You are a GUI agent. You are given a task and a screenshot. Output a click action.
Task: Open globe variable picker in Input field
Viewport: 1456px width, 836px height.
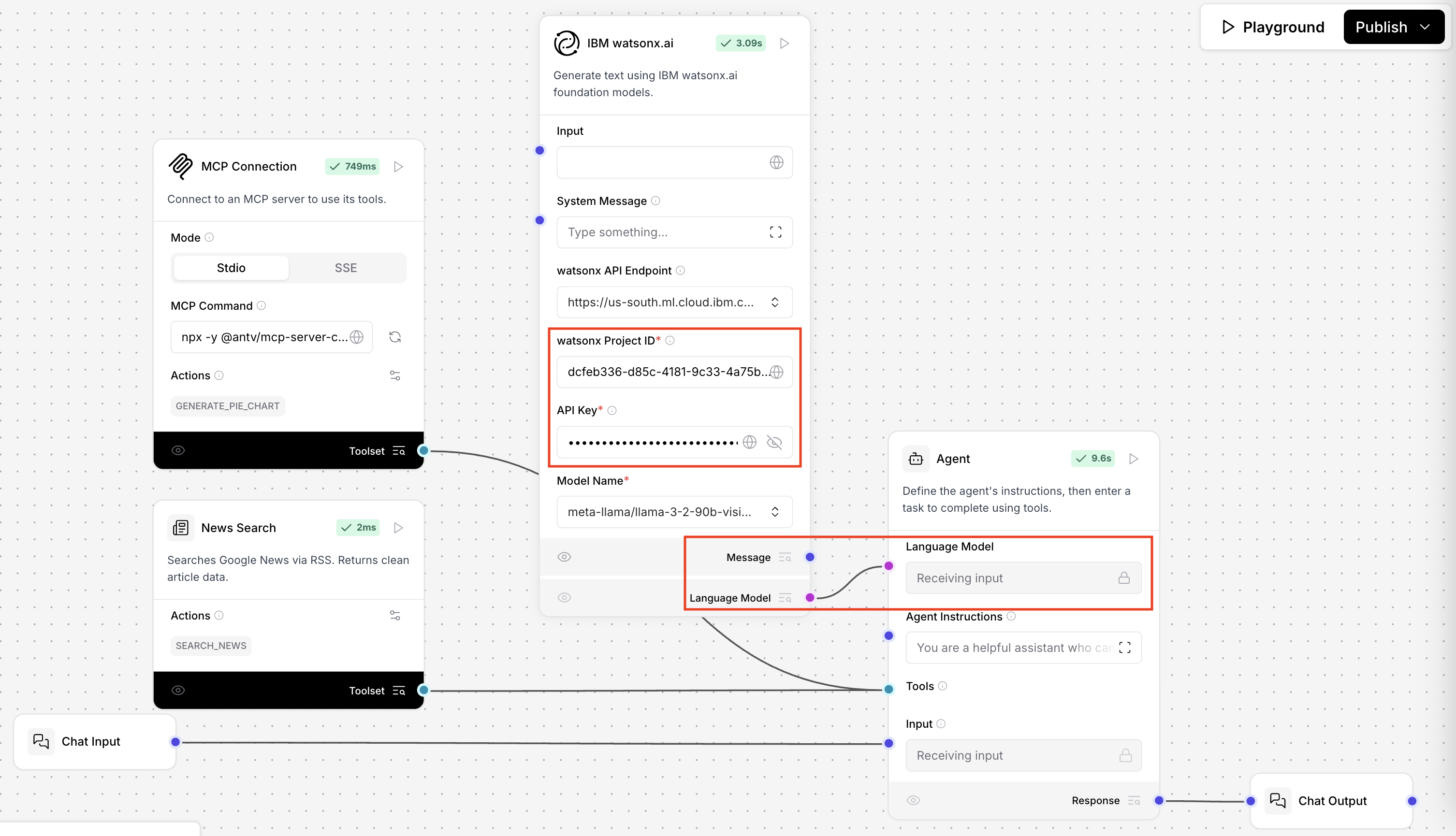(776, 162)
